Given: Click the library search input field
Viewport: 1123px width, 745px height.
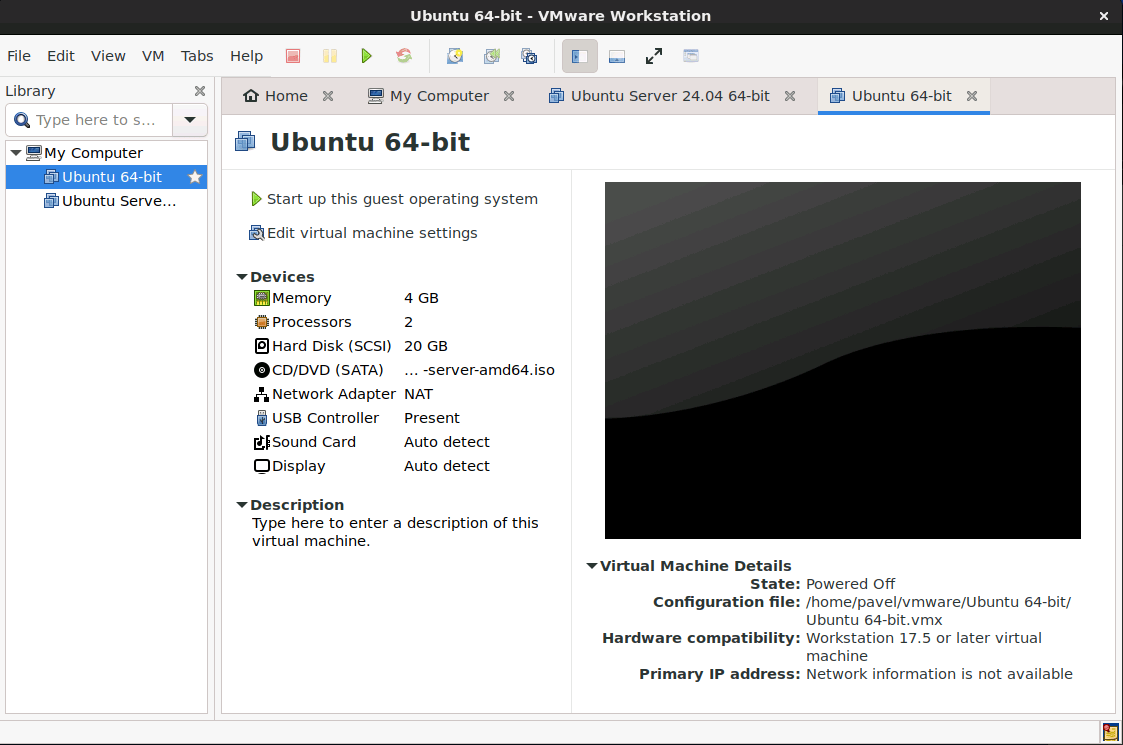Looking at the screenshot, I should [95, 120].
